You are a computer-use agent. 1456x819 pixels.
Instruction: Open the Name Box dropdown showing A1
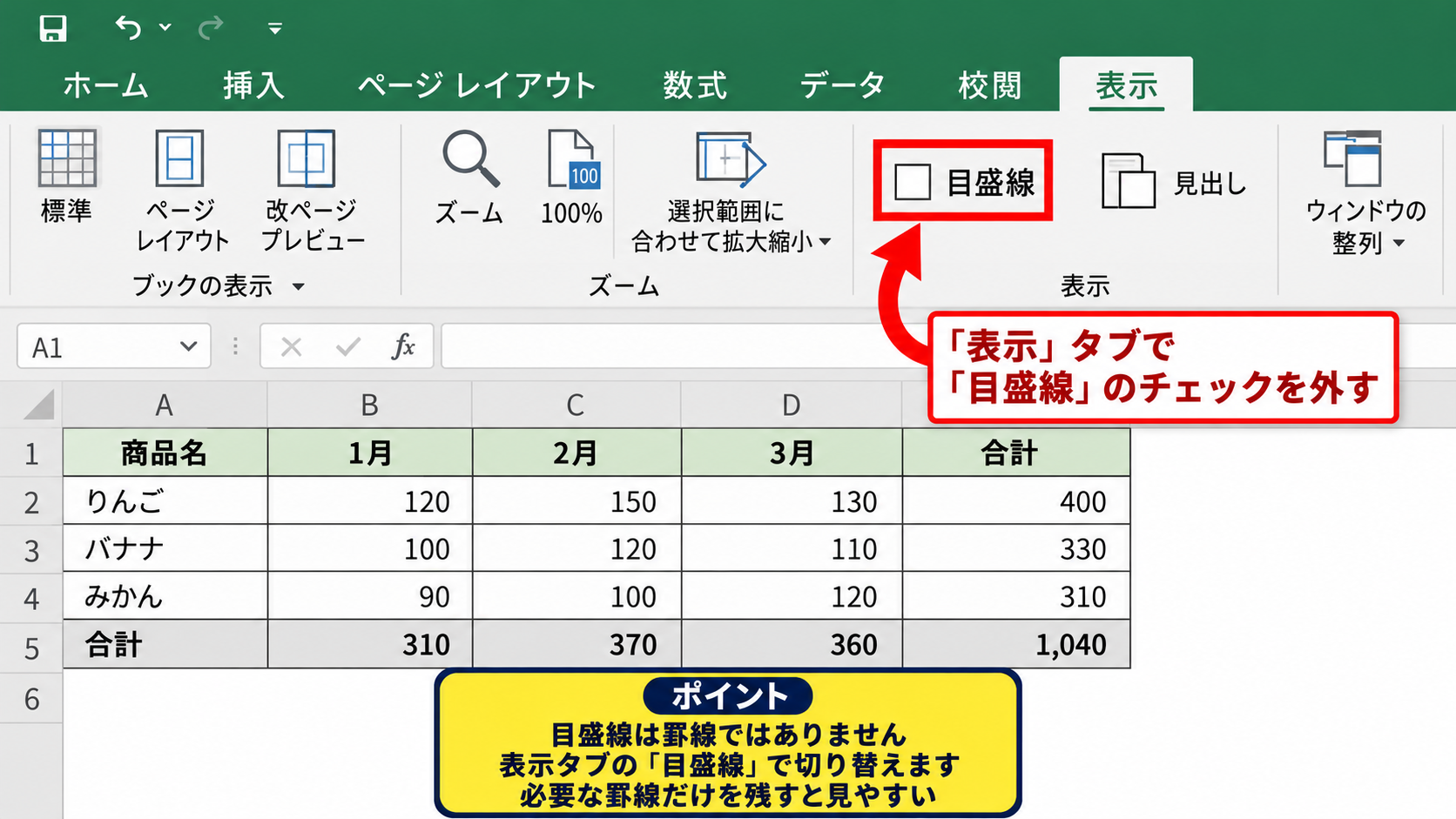tap(188, 346)
